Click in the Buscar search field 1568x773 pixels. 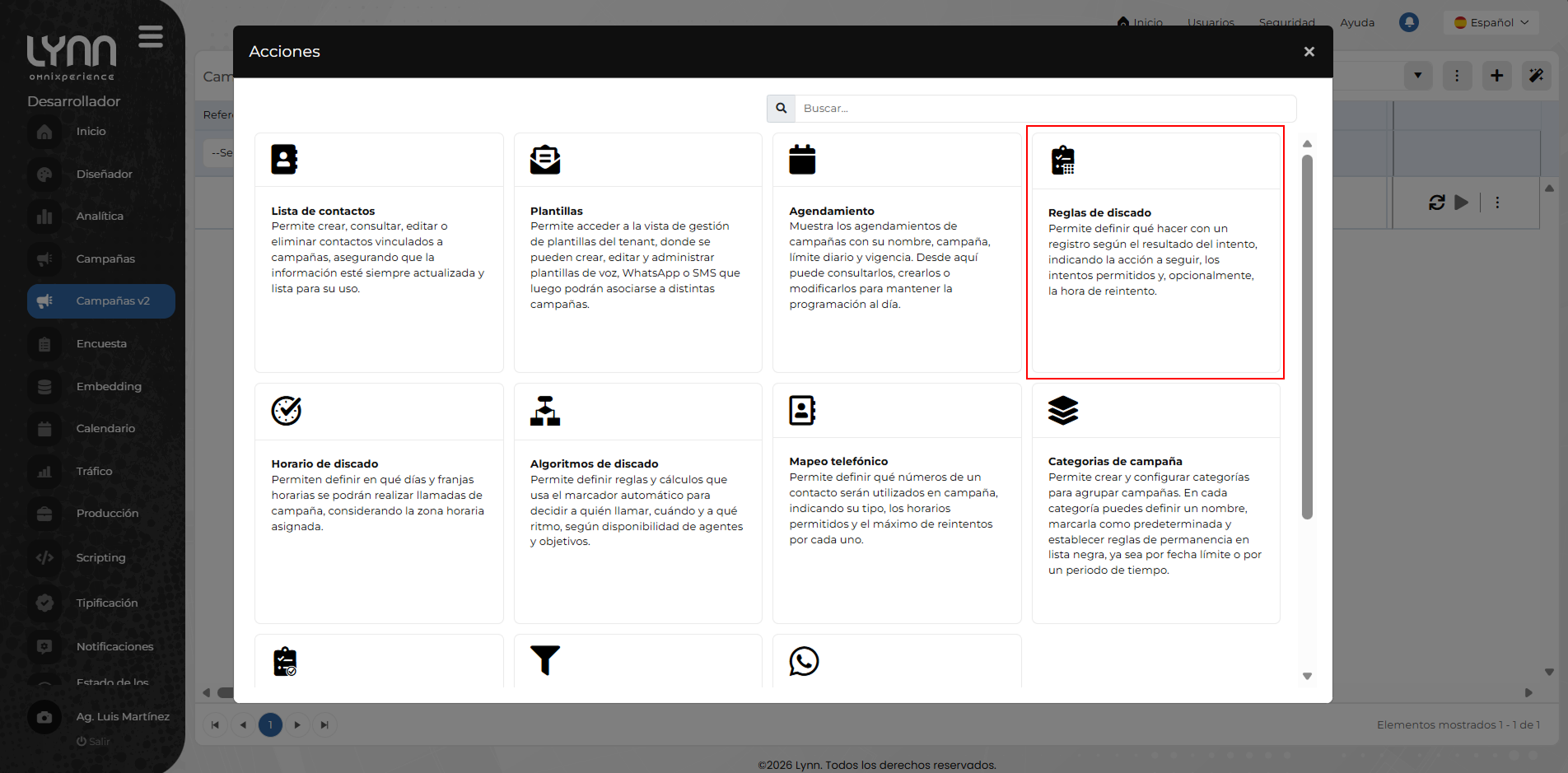(1045, 108)
